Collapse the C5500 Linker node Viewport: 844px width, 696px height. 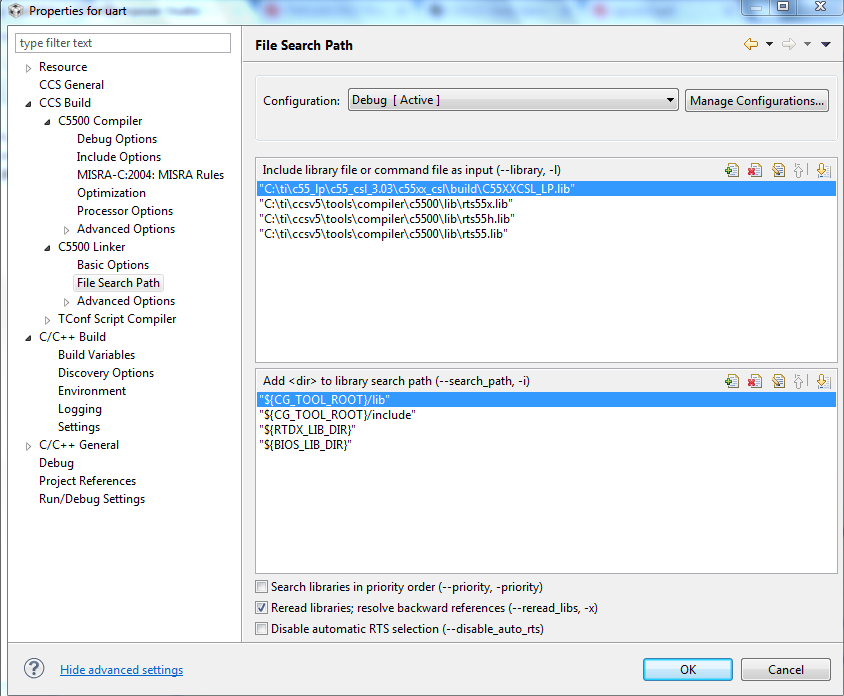click(47, 248)
